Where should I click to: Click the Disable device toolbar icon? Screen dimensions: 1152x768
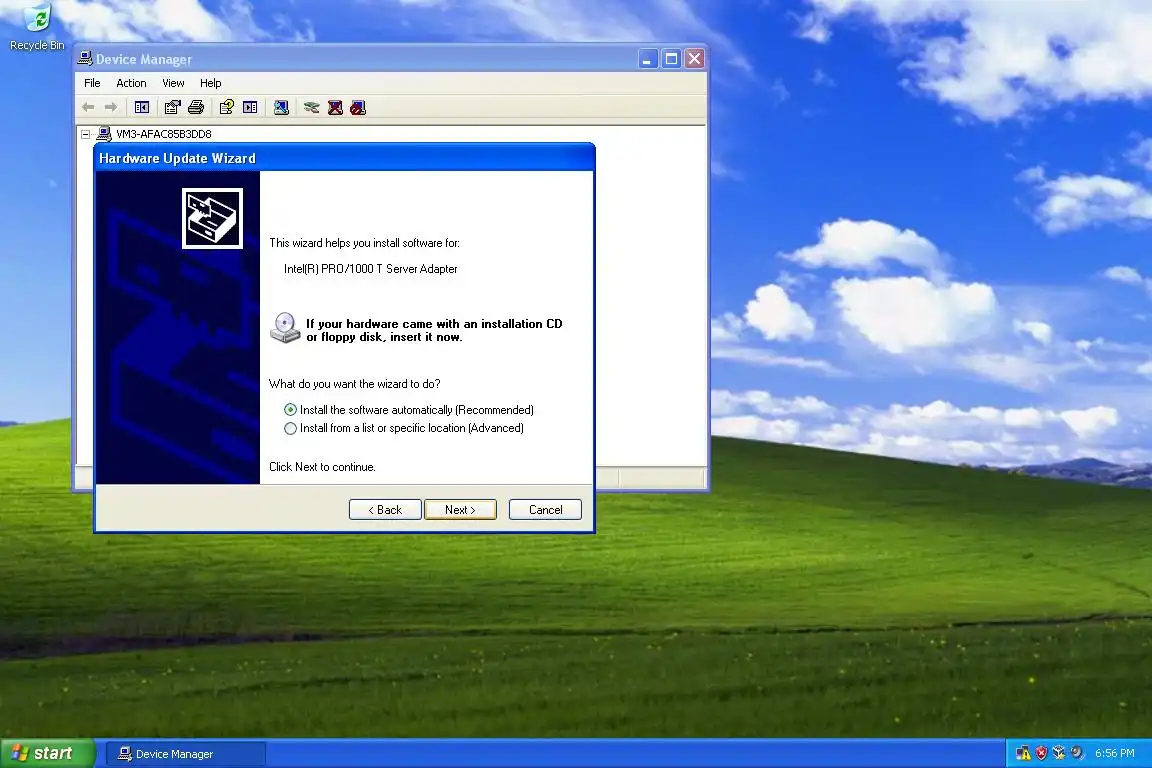coord(358,107)
